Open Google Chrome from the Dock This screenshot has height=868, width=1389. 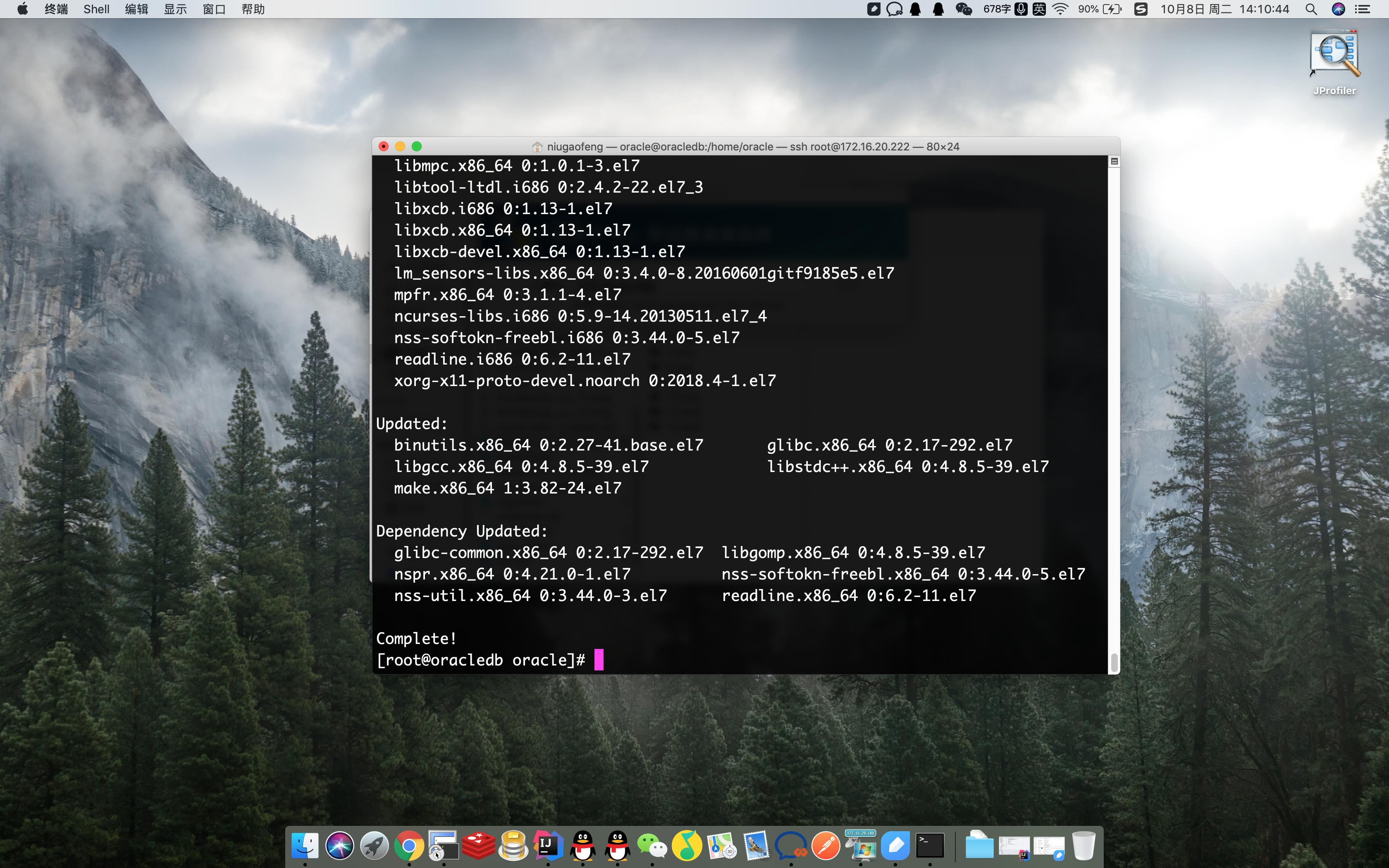point(409,845)
